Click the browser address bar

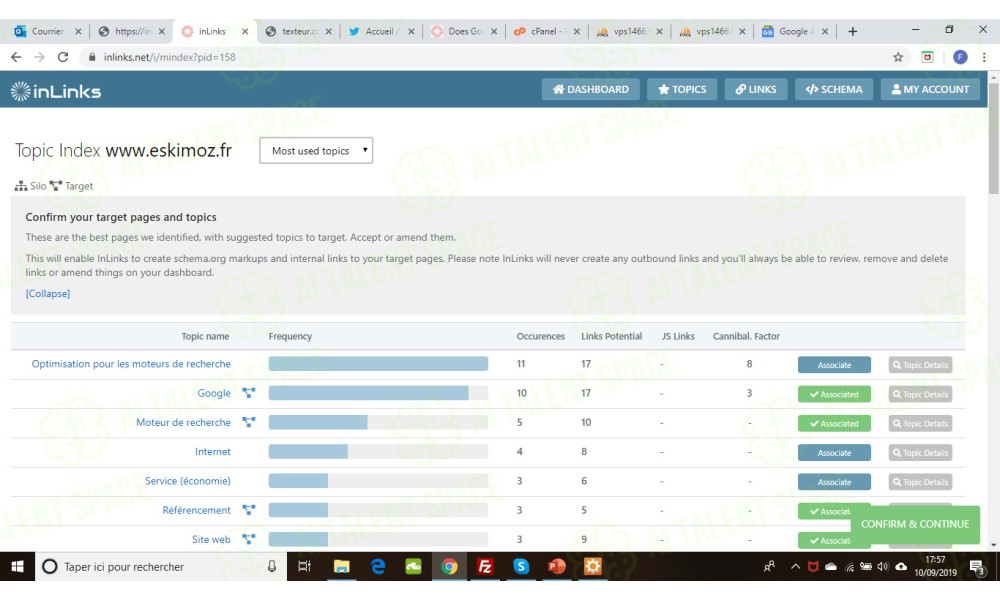[485, 57]
